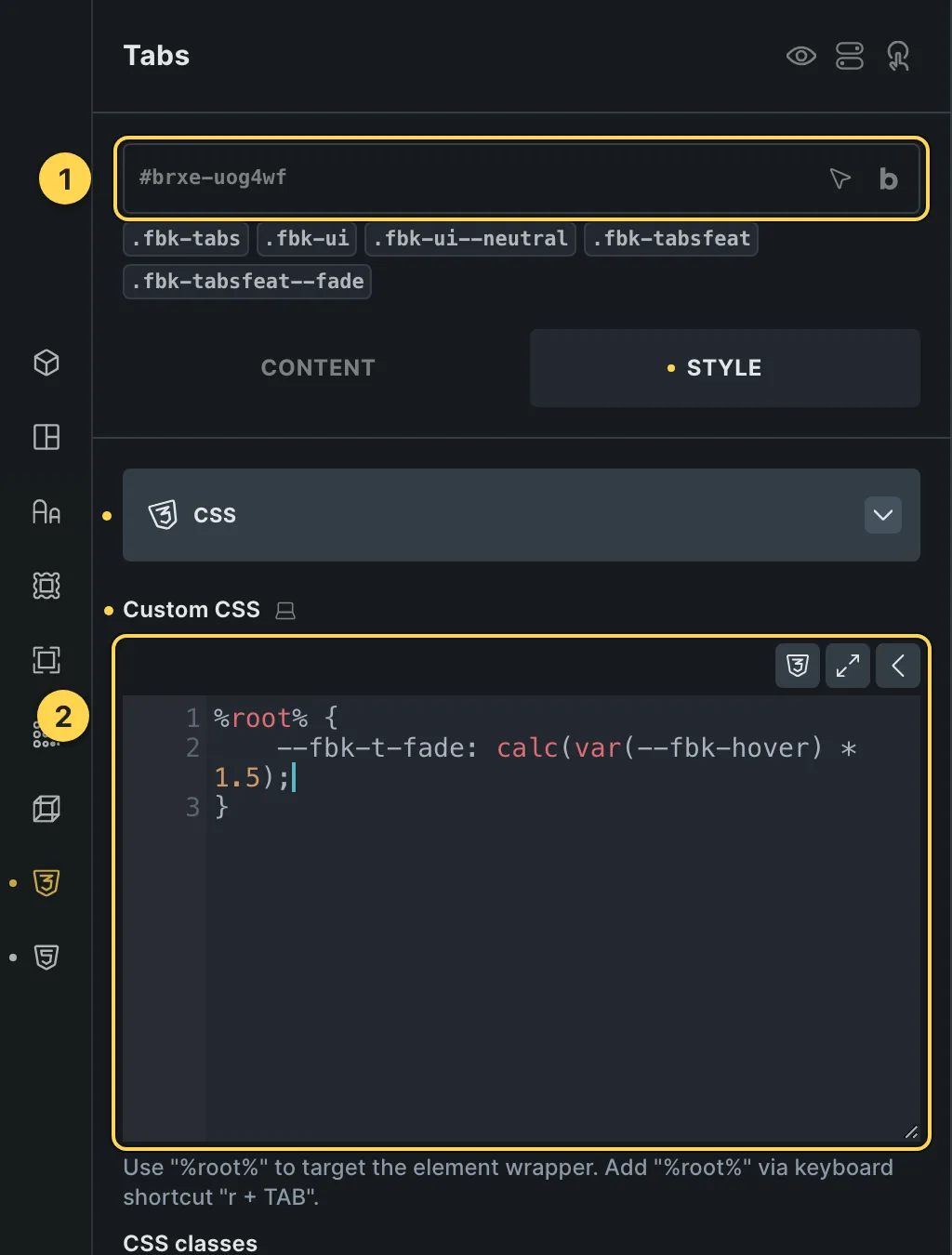
Task: Select the .fbk-tabsfeat--fade class chip
Action: point(247,282)
